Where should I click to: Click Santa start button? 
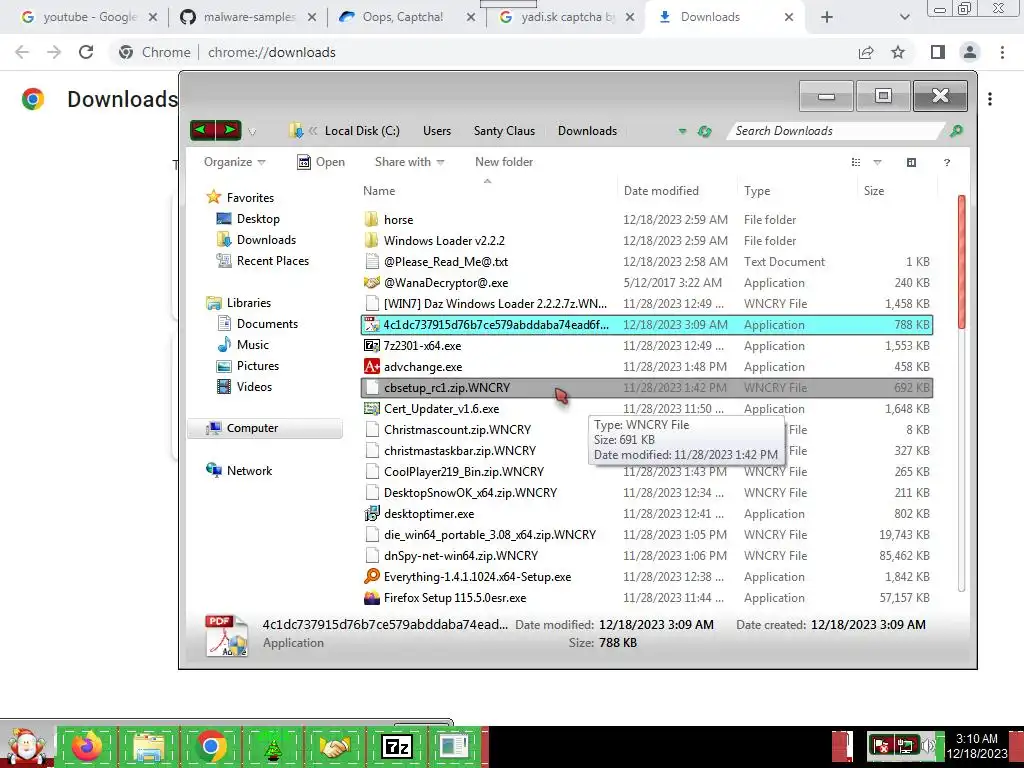coord(26,746)
